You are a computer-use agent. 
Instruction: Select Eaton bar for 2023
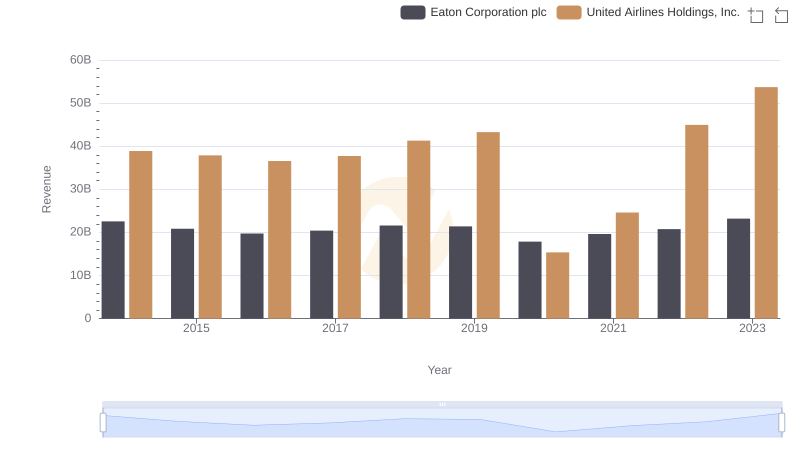click(x=738, y=269)
